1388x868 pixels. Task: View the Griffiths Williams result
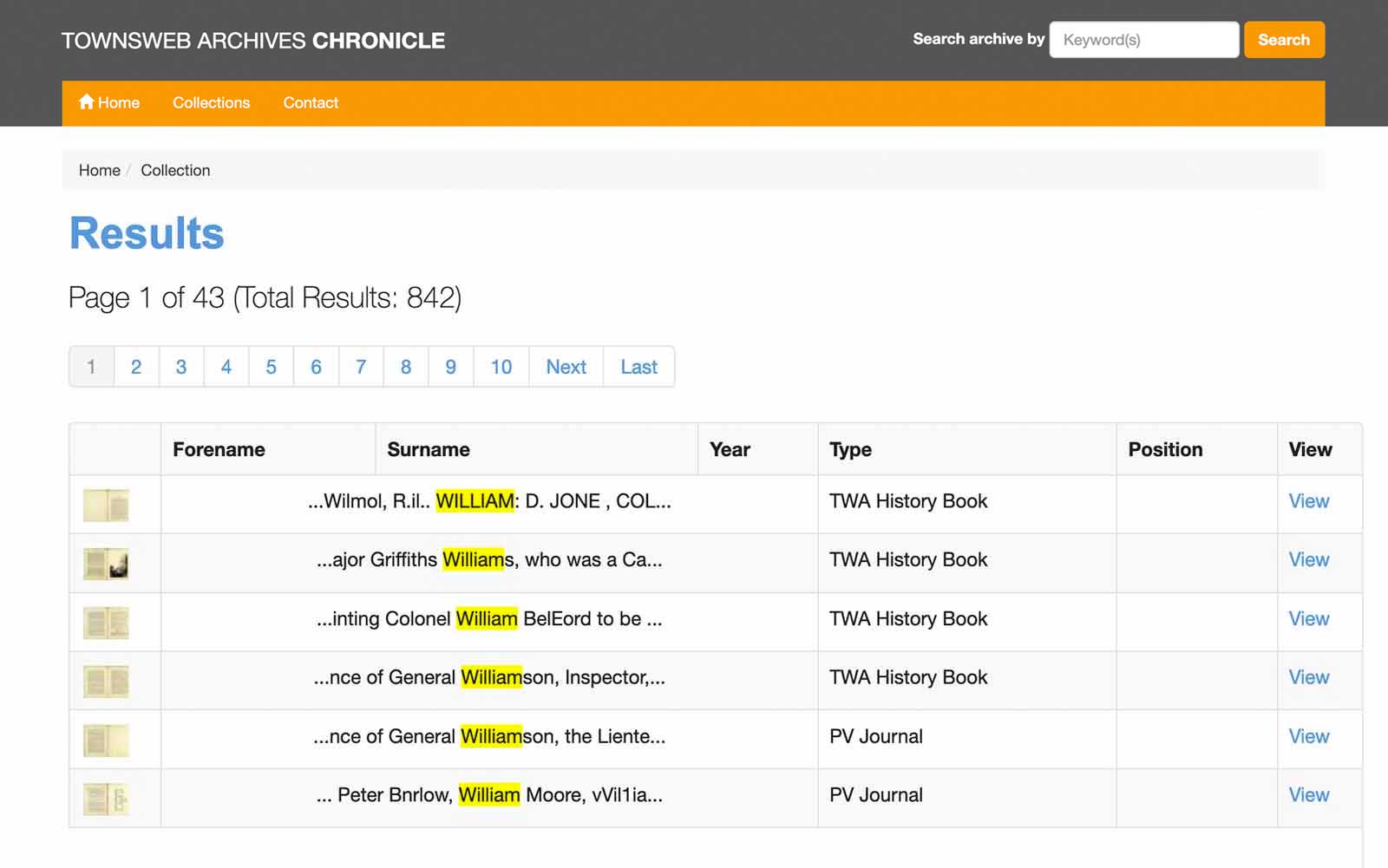[x=1308, y=560]
